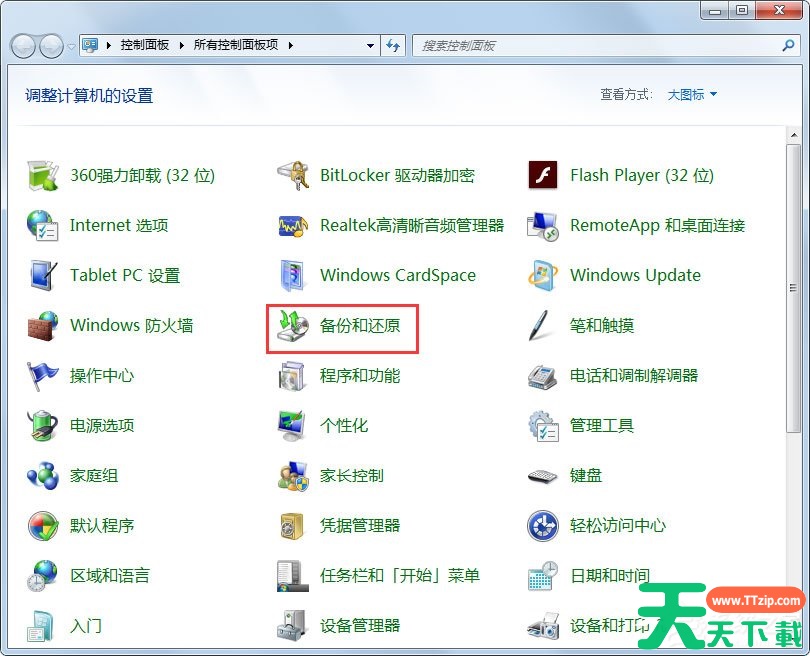The image size is (810, 656).
Task: Click the Tablet PC 设置 icon
Action: click(x=42, y=275)
